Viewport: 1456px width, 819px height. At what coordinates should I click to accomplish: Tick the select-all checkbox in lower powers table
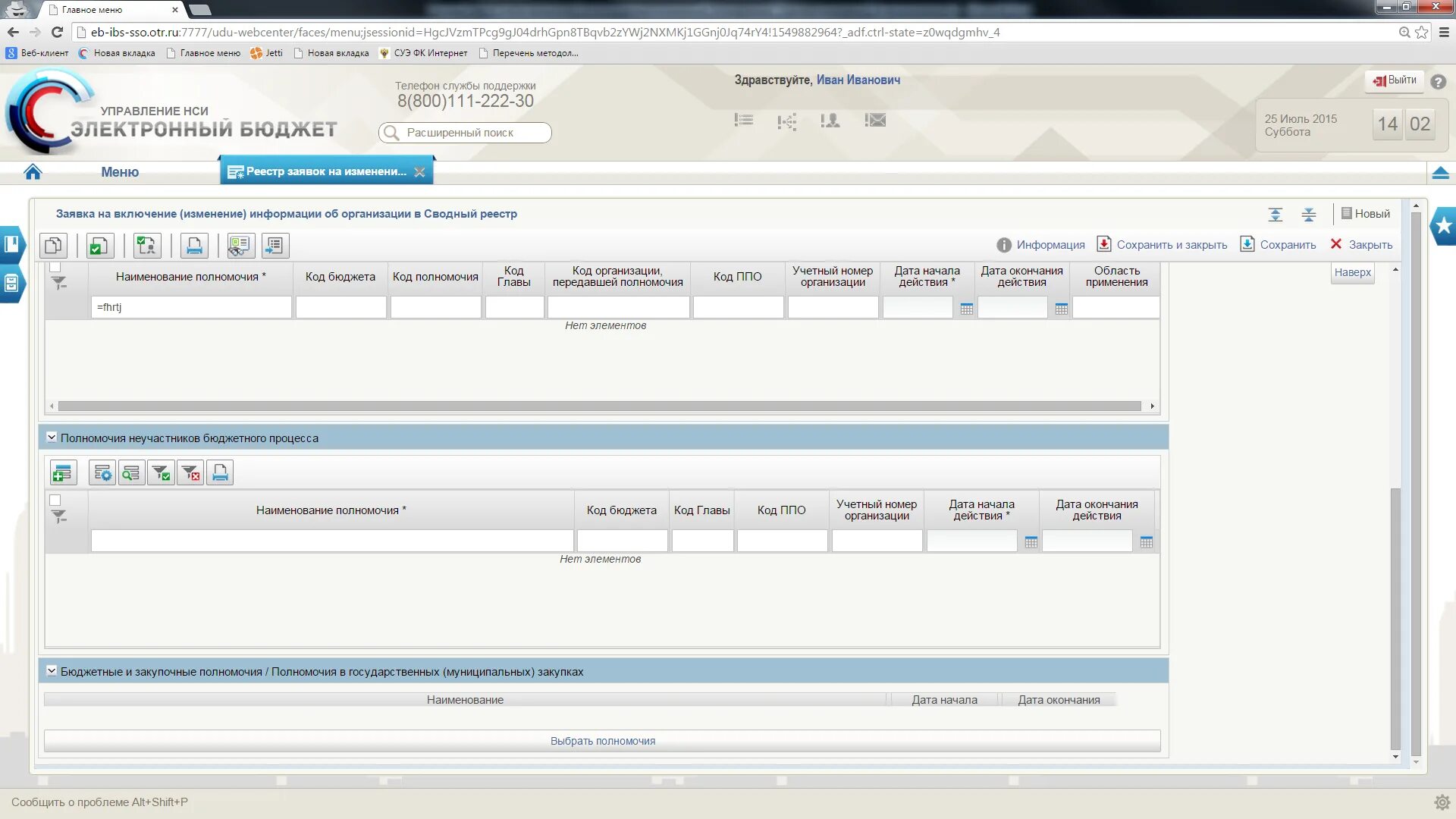[55, 500]
